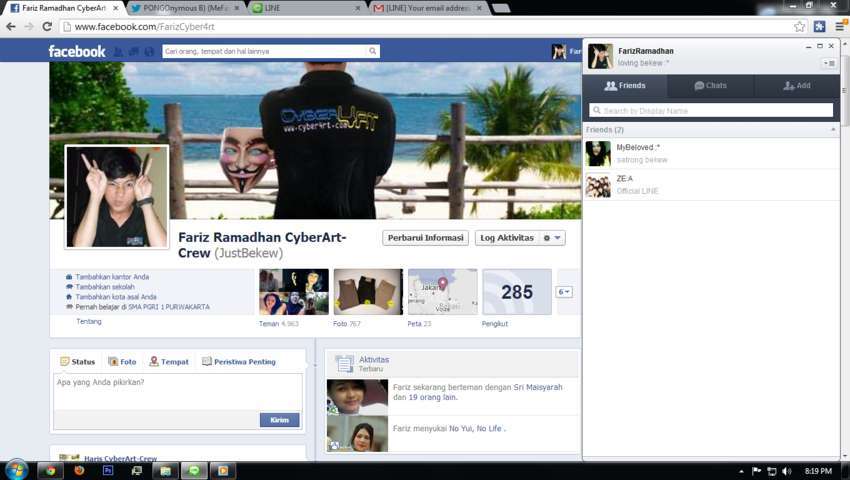This screenshot has height=480, width=850.
Task: Switch to the PONGOnymous Twitter tab
Action: click(x=186, y=8)
